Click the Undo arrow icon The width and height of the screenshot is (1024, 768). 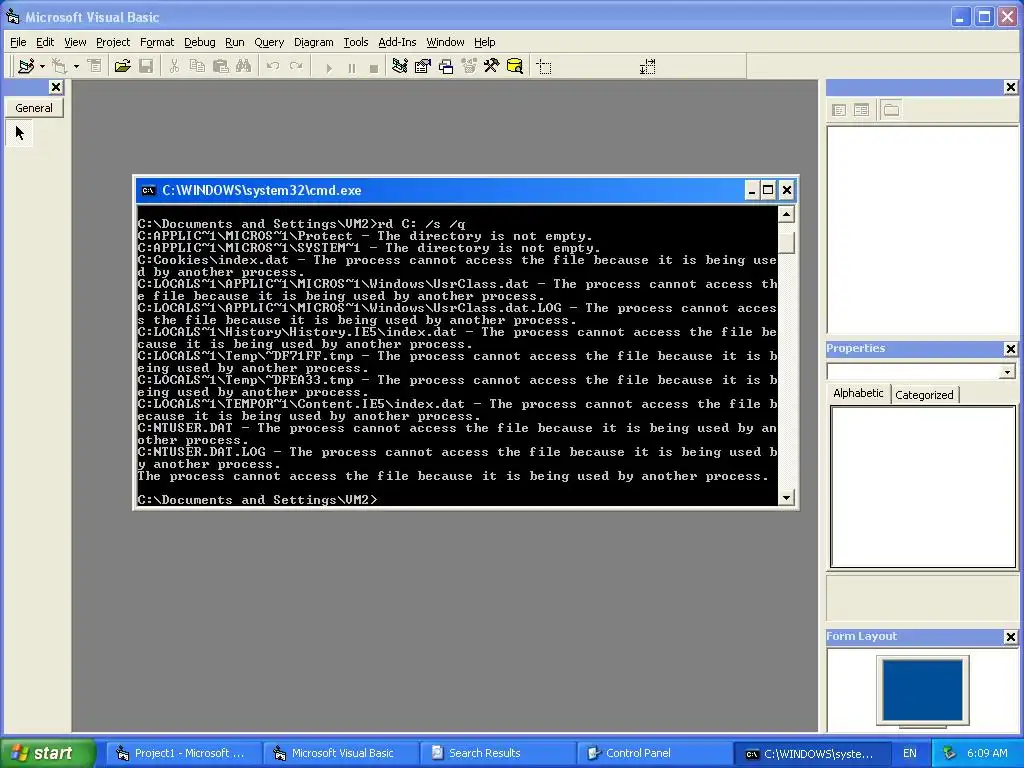[272, 66]
